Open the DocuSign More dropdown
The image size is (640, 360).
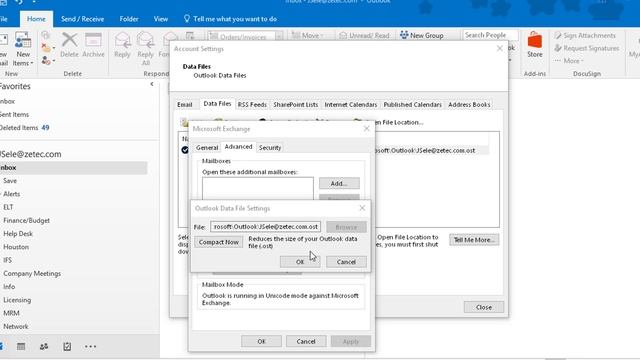click(569, 61)
